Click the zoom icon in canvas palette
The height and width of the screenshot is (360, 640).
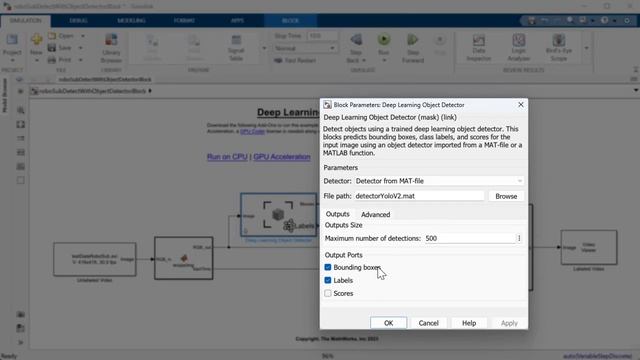coord(20,110)
